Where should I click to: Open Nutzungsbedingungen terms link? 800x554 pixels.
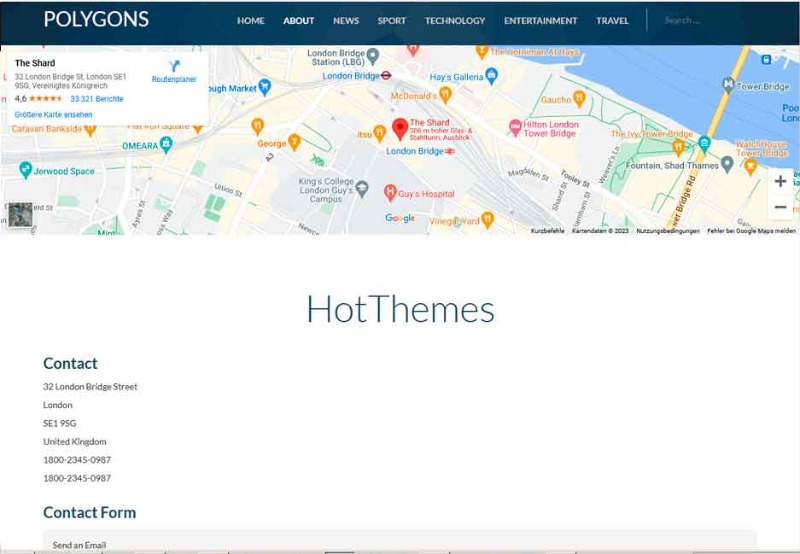point(668,231)
